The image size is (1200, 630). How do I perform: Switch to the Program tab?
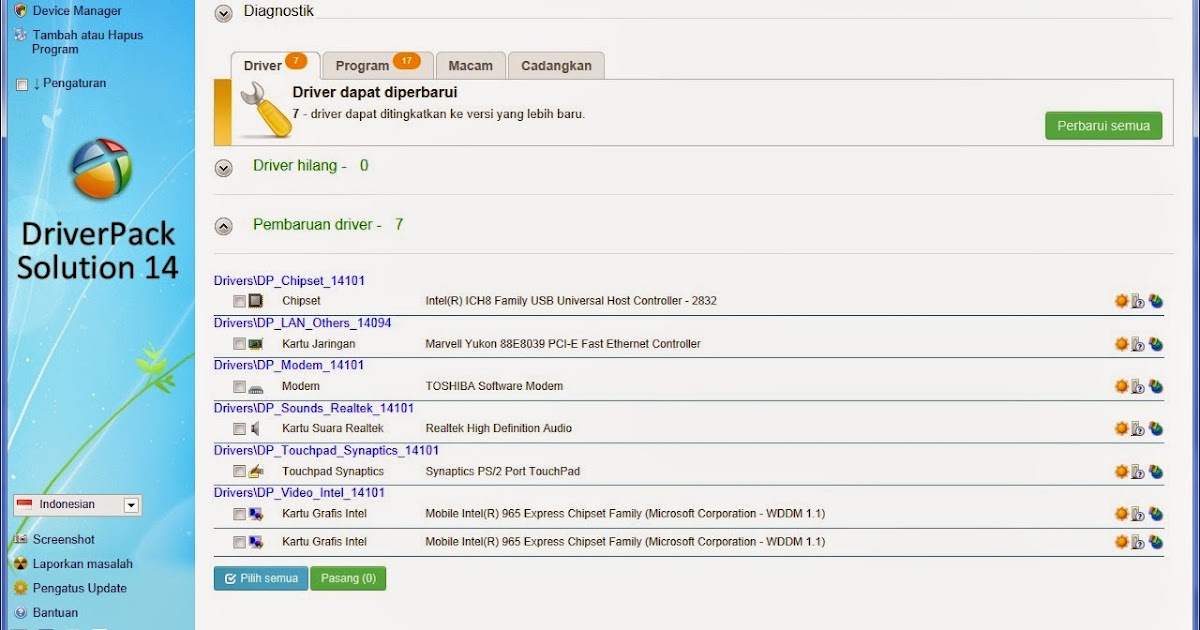pos(378,65)
